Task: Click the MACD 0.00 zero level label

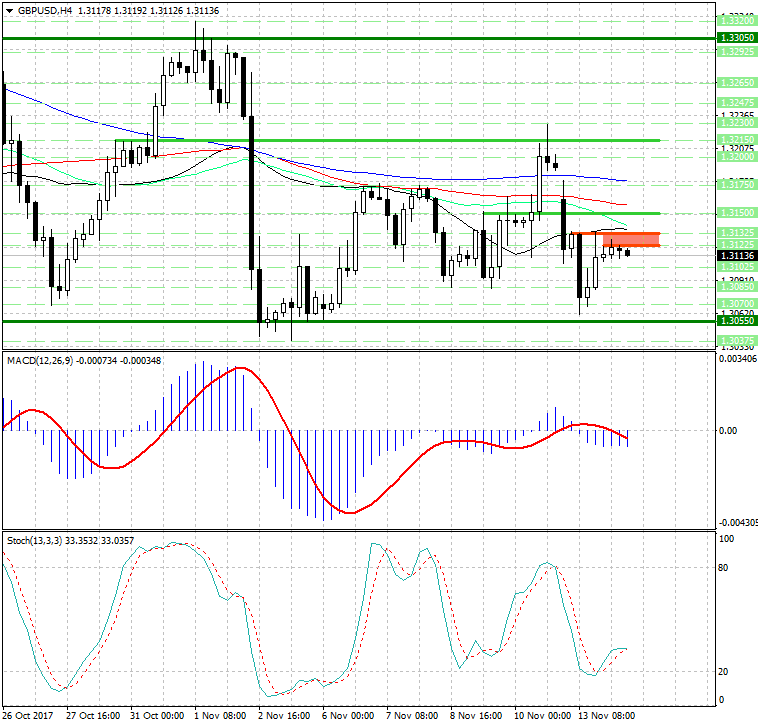Action: click(730, 430)
